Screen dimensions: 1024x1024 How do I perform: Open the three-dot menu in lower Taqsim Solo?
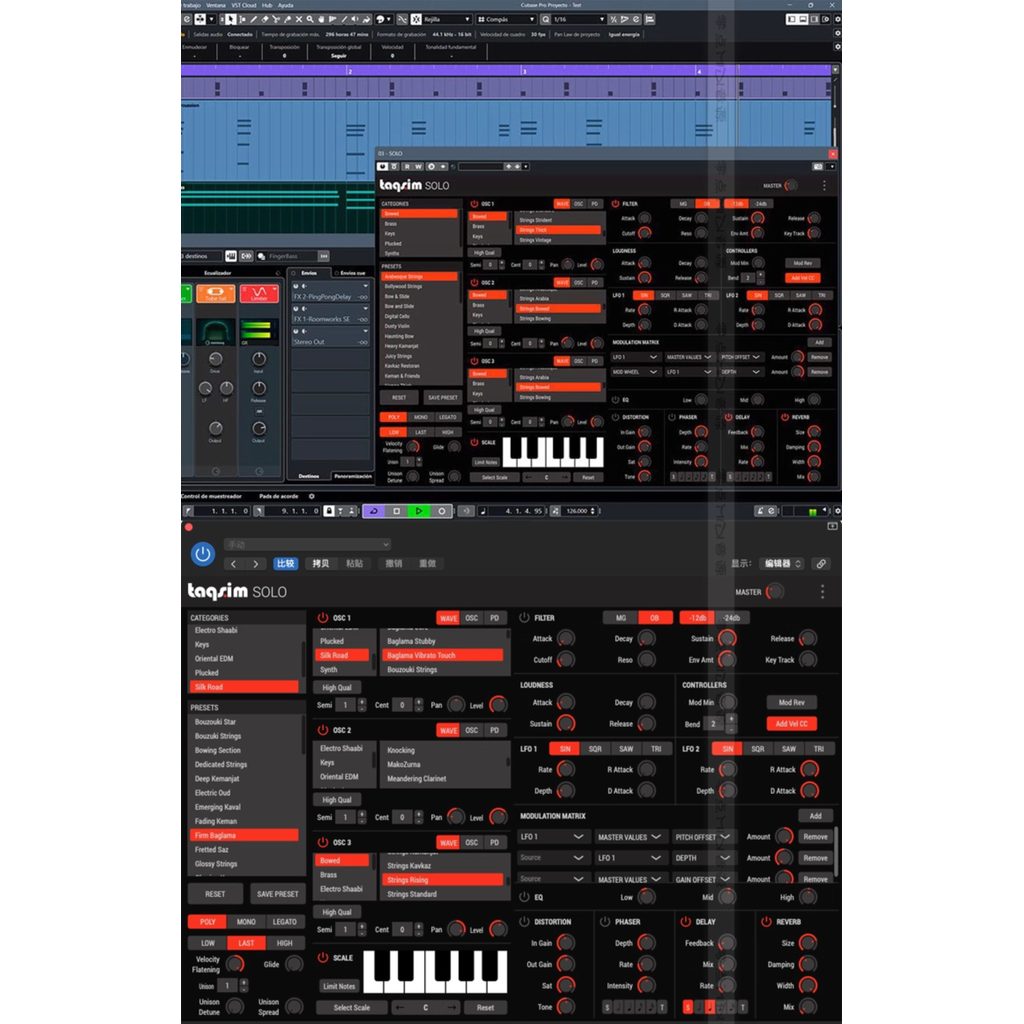pos(822,592)
